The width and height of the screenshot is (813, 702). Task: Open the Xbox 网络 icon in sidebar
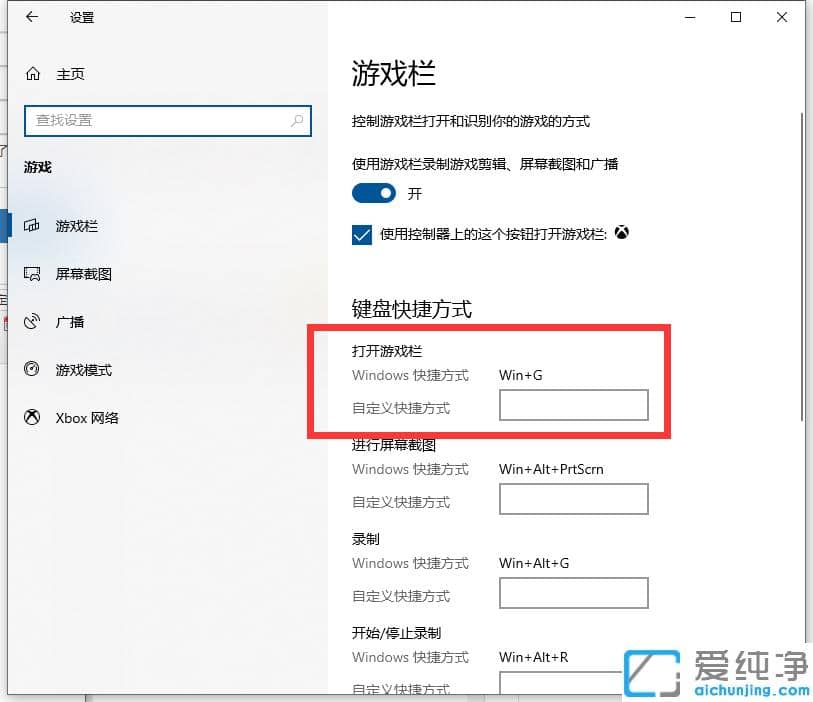(x=30, y=418)
